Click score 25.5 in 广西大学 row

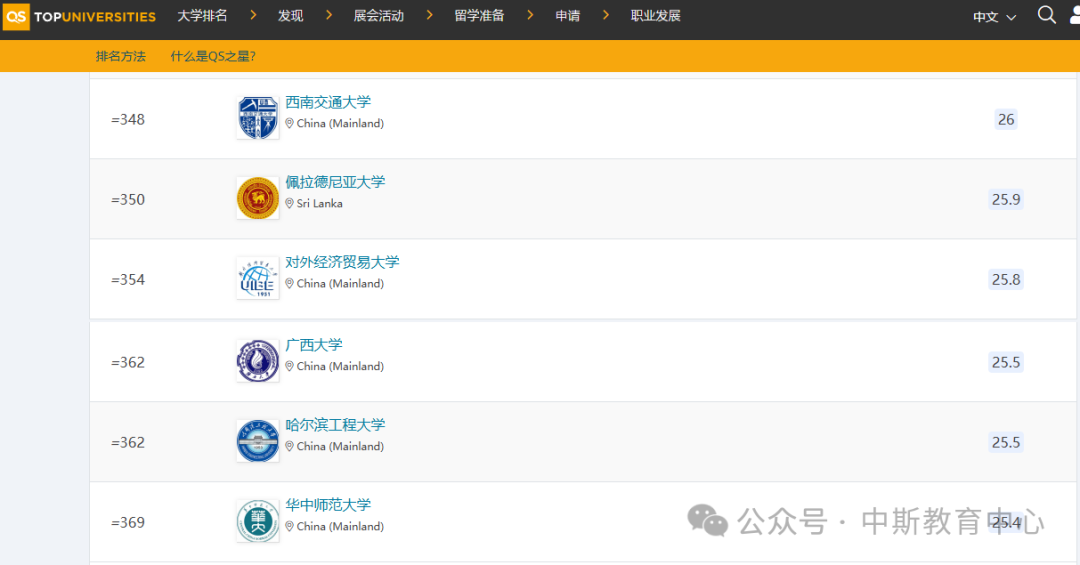coord(1006,362)
